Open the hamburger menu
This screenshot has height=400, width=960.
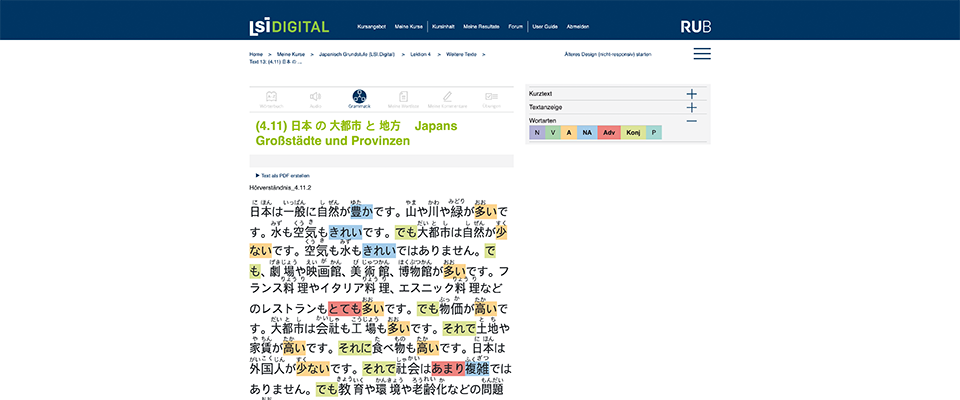point(702,54)
